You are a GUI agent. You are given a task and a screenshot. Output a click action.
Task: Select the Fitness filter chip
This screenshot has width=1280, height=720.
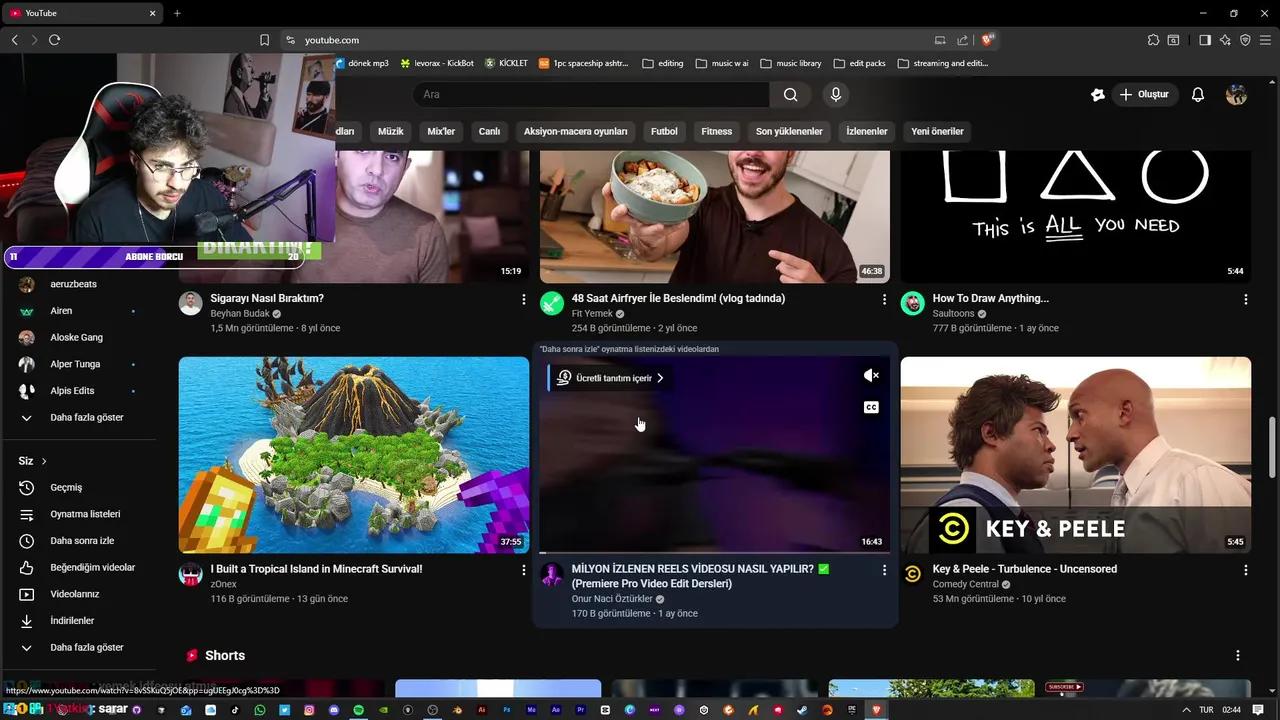click(x=716, y=131)
